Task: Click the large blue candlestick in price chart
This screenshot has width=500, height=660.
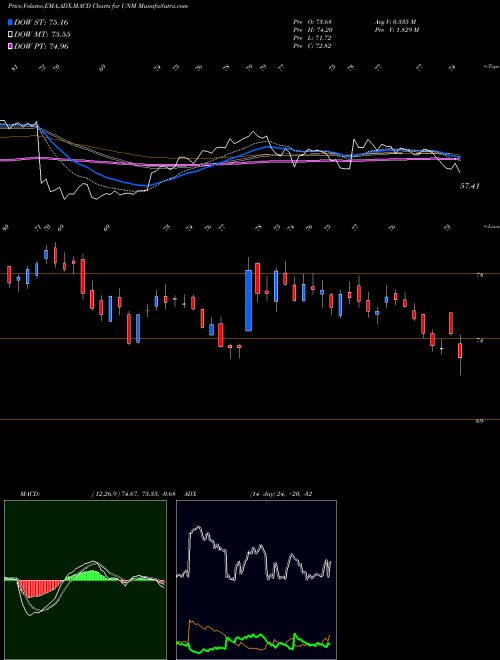Action: [x=249, y=301]
